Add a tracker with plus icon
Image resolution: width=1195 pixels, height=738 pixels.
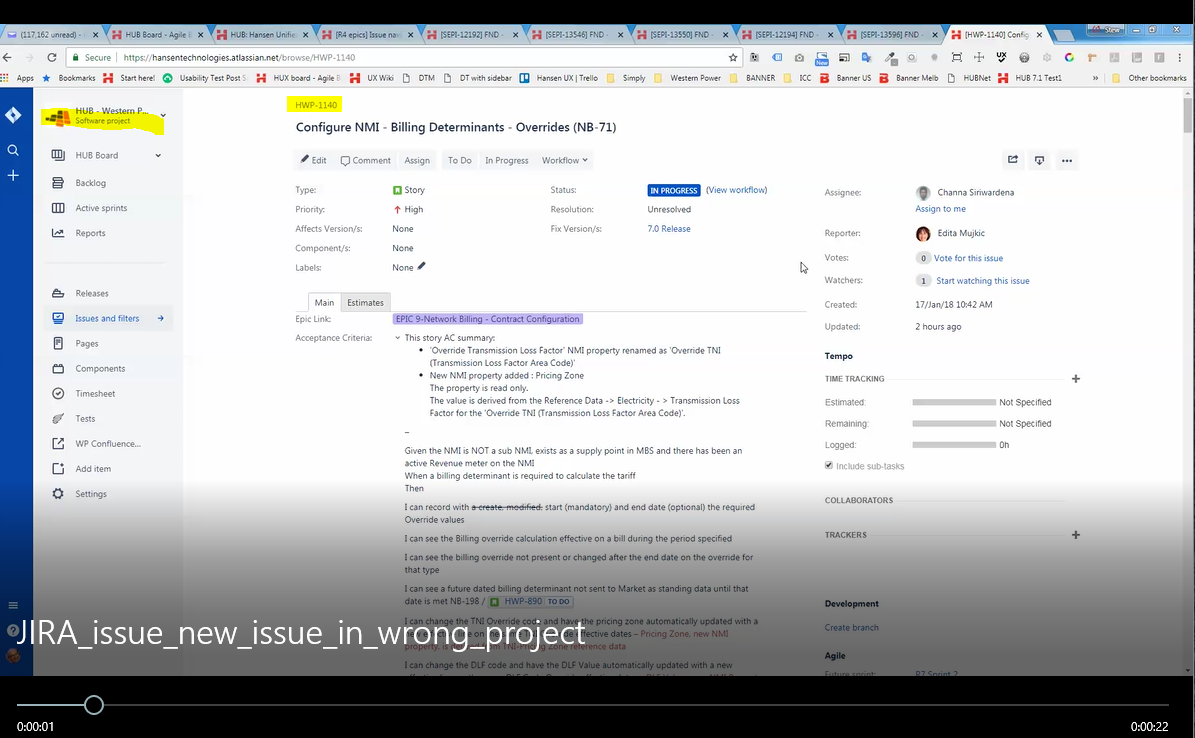tap(1076, 535)
